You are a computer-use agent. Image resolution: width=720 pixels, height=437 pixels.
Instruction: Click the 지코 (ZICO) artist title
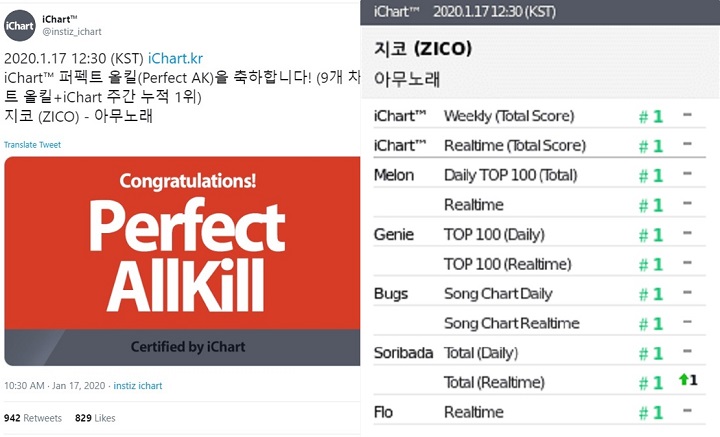point(423,48)
